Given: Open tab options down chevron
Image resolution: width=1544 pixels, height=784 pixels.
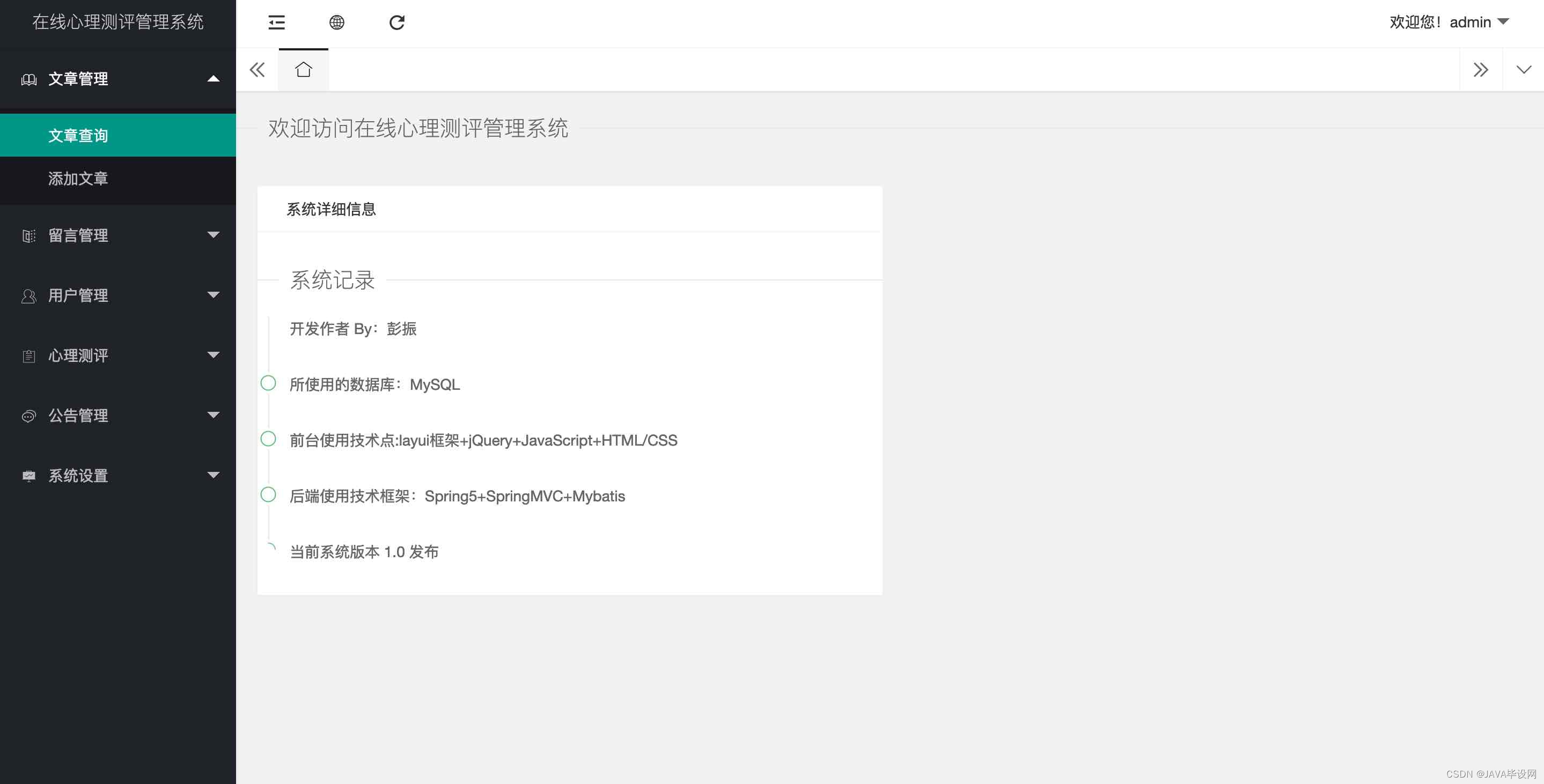Looking at the screenshot, I should [x=1523, y=70].
